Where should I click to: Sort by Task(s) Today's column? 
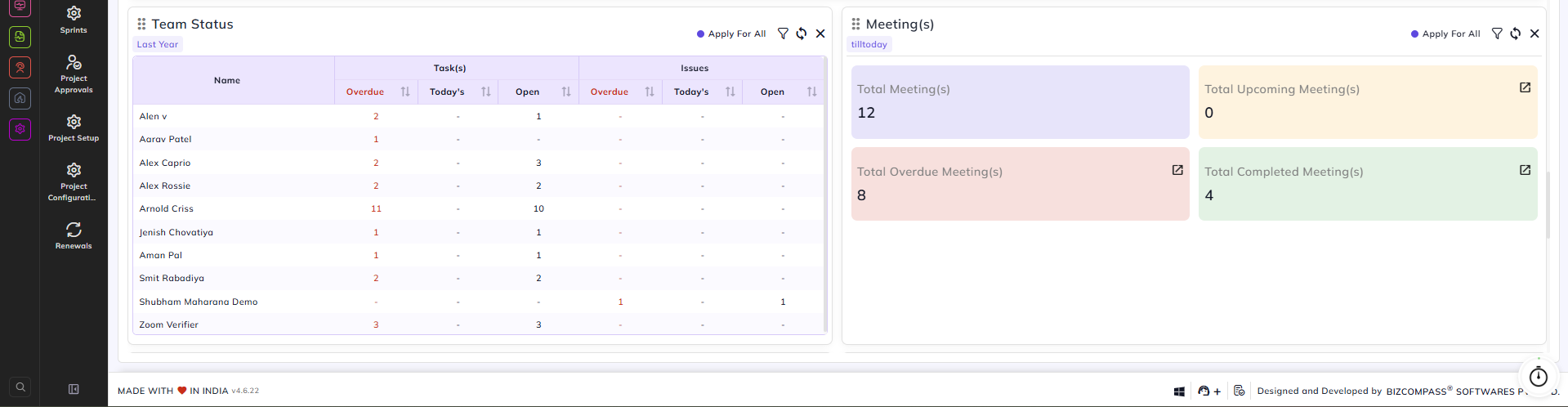[486, 92]
